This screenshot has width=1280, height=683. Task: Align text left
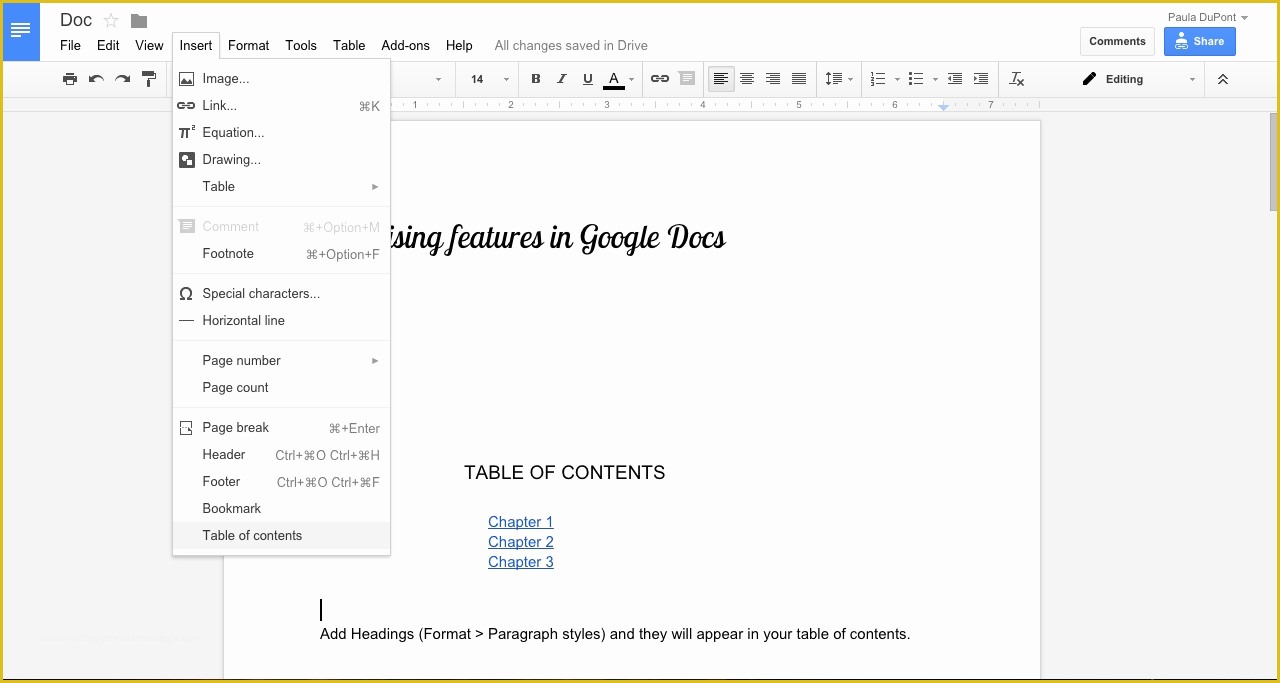[721, 79]
